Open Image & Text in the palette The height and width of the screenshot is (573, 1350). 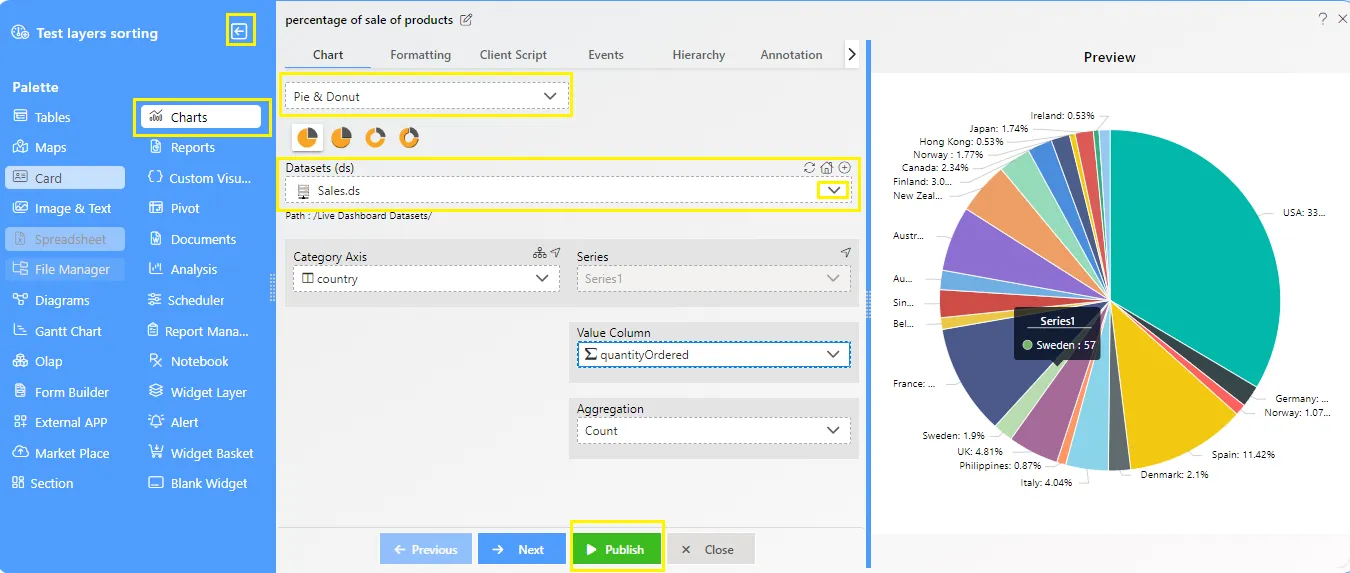pos(61,208)
